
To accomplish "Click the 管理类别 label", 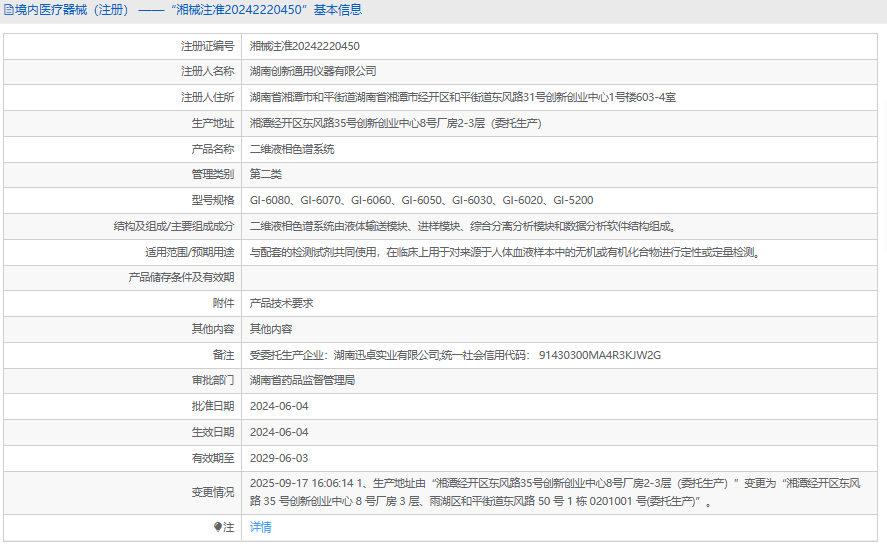I will pyautogui.click(x=213, y=174).
